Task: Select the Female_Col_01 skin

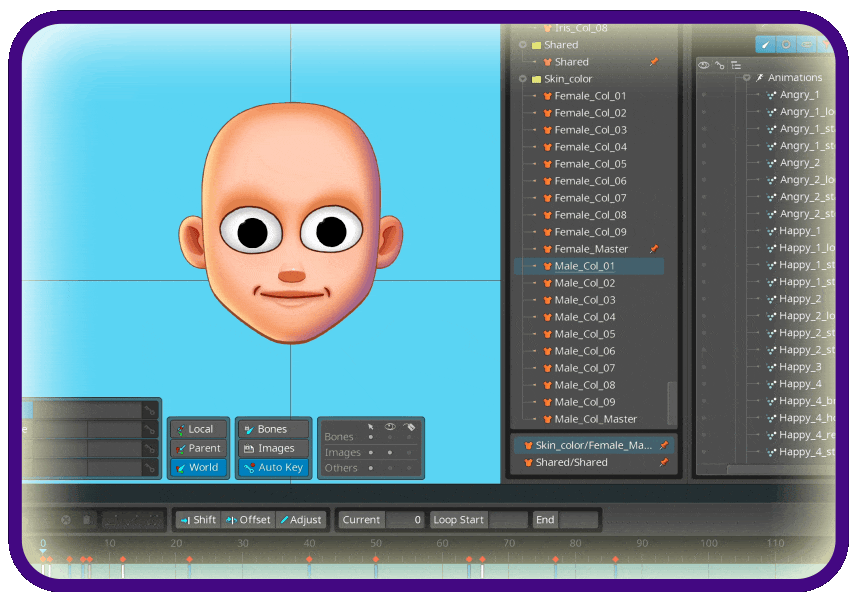Action: (x=590, y=96)
